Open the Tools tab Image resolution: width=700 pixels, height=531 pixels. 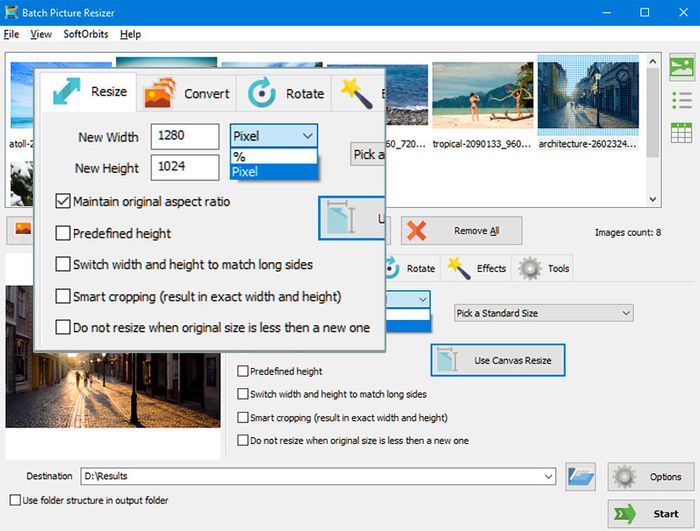pos(545,268)
